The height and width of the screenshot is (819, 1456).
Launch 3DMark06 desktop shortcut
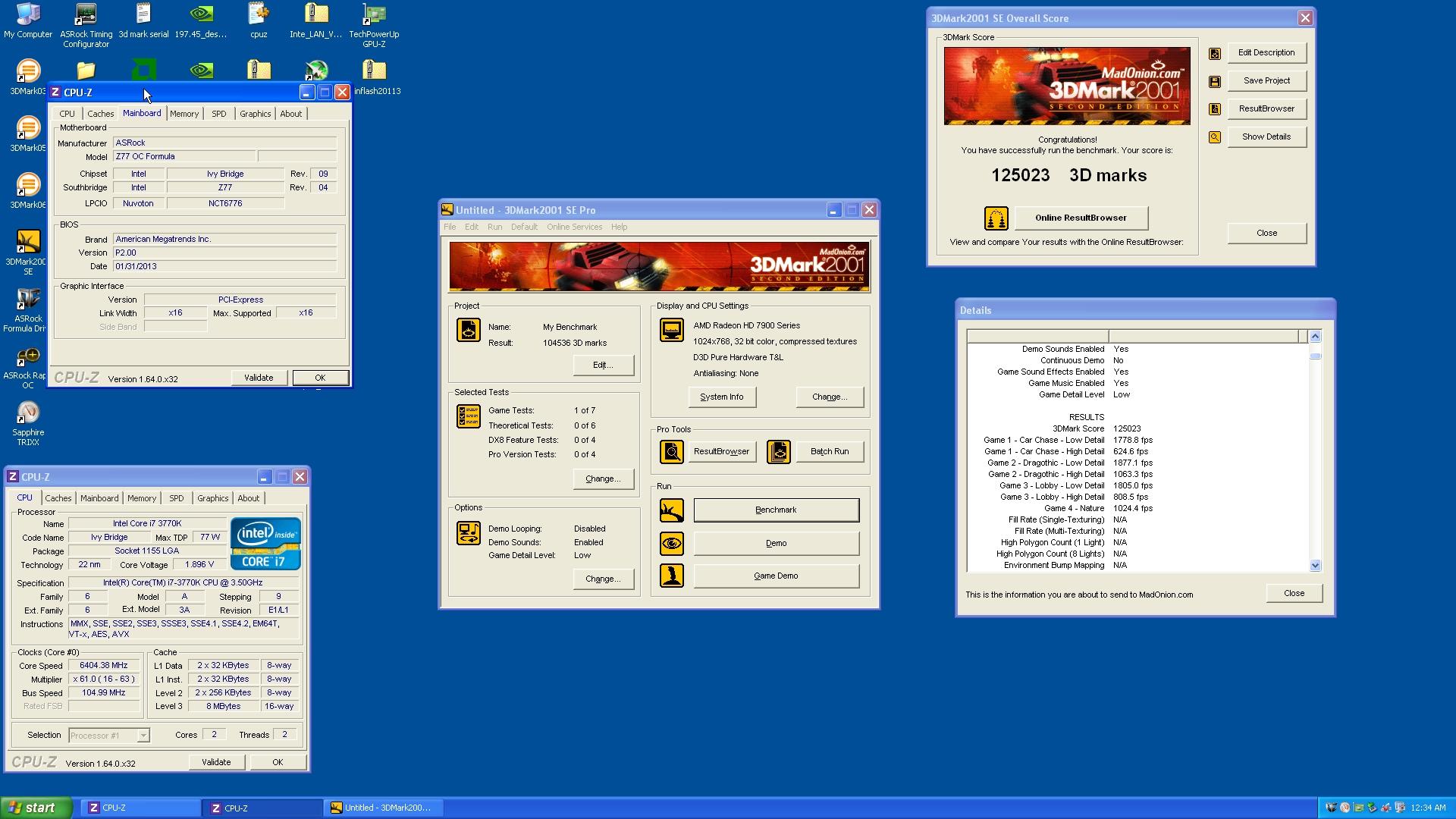pos(28,191)
